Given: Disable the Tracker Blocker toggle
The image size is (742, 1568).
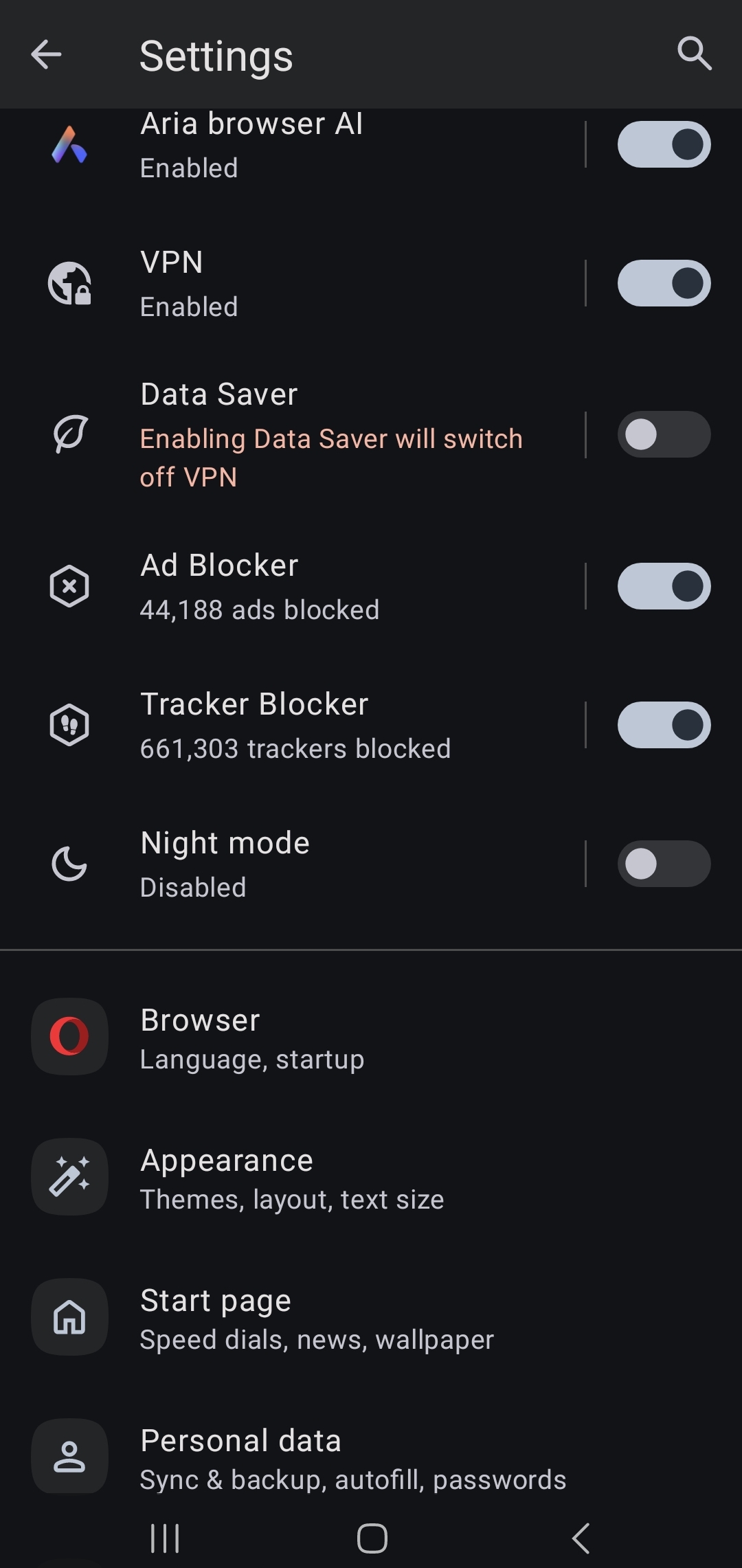Looking at the screenshot, I should click(x=664, y=725).
